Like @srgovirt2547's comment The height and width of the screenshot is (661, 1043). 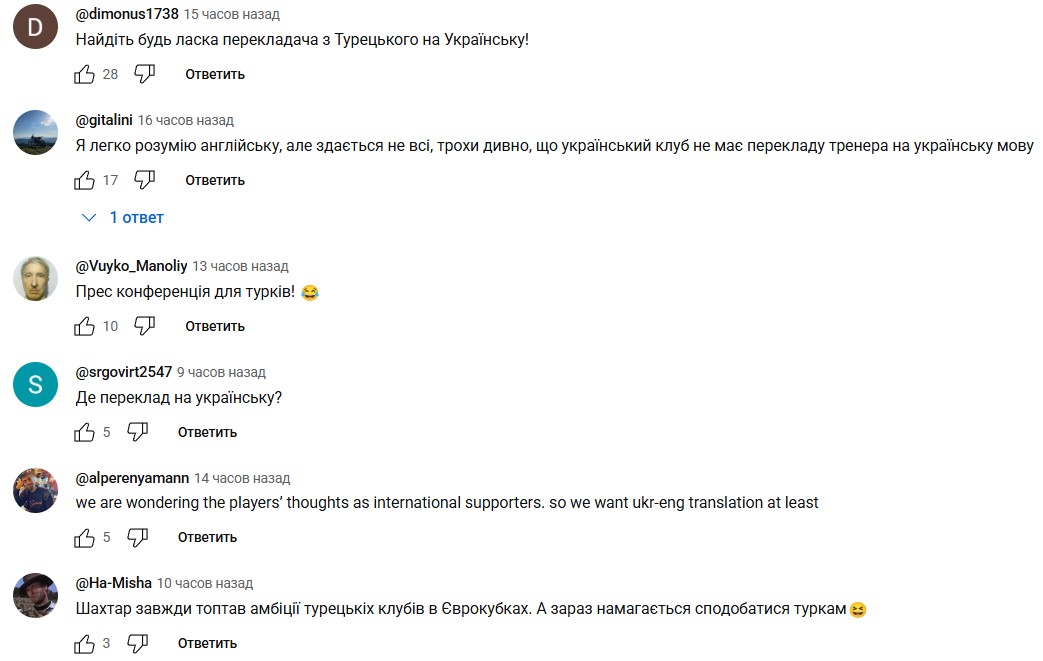point(86,432)
